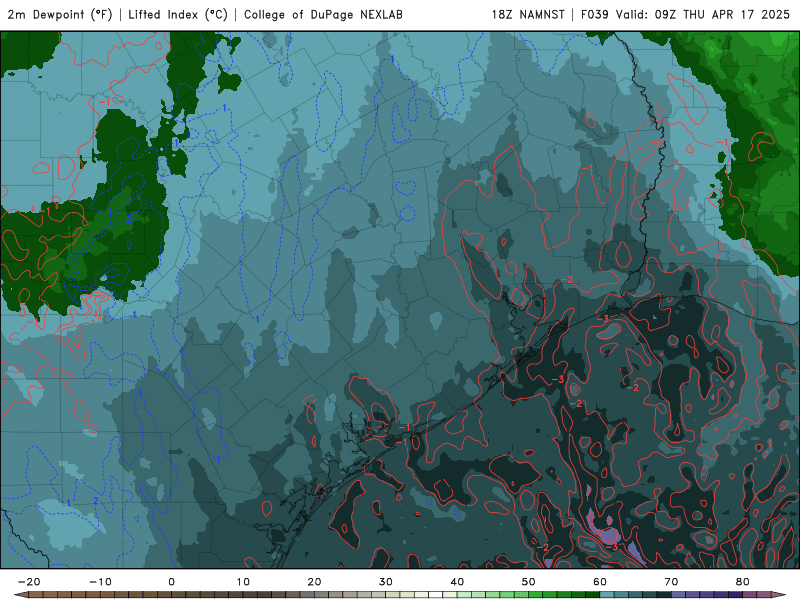The height and width of the screenshot is (600, 800).
Task: Click the '80' label on the color scale
Action: [x=743, y=582]
